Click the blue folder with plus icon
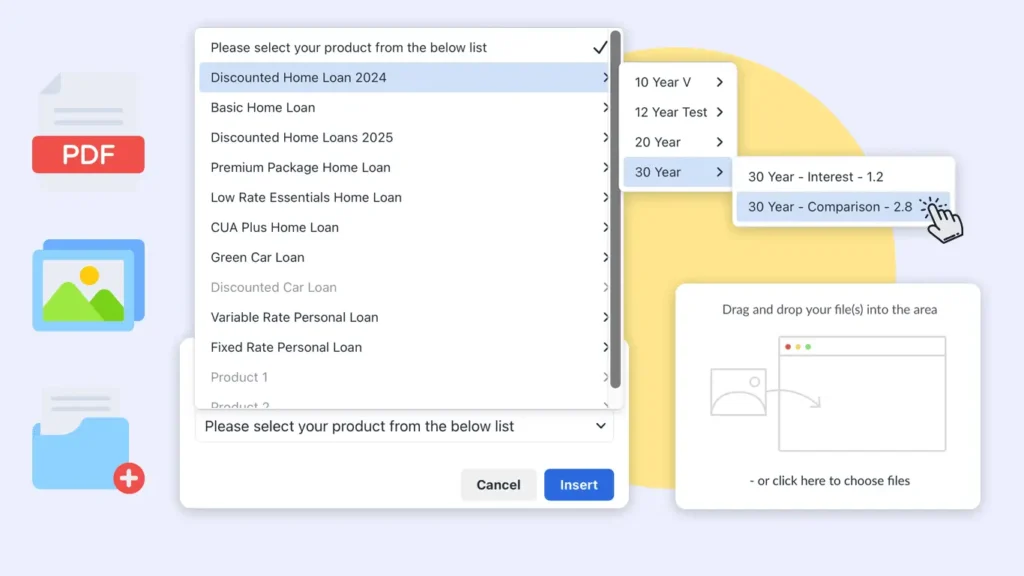Screen dimensions: 1024x576 [88, 440]
